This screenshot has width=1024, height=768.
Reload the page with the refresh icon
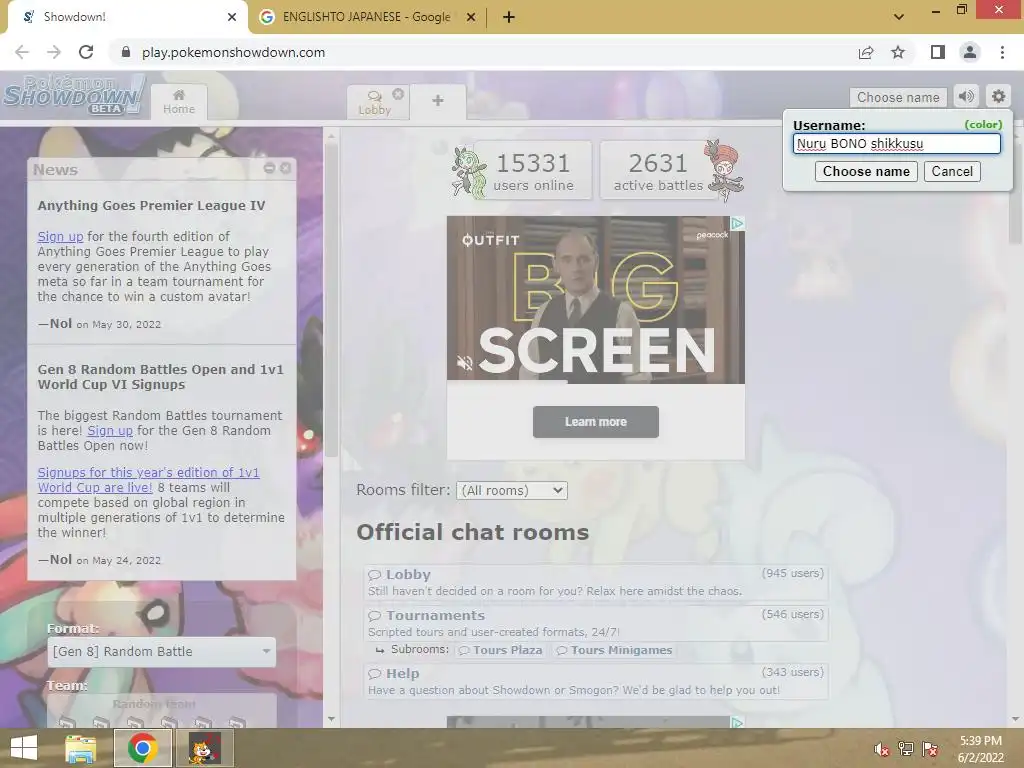86,52
